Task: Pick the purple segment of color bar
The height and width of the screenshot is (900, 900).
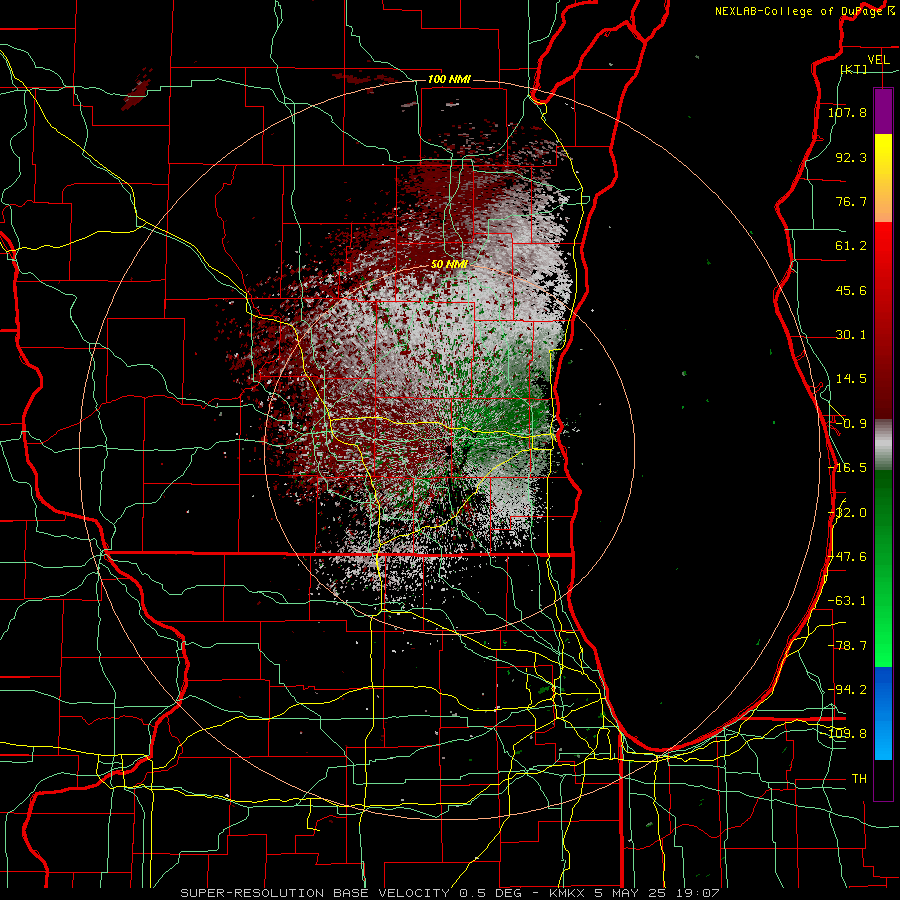Action: 883,111
